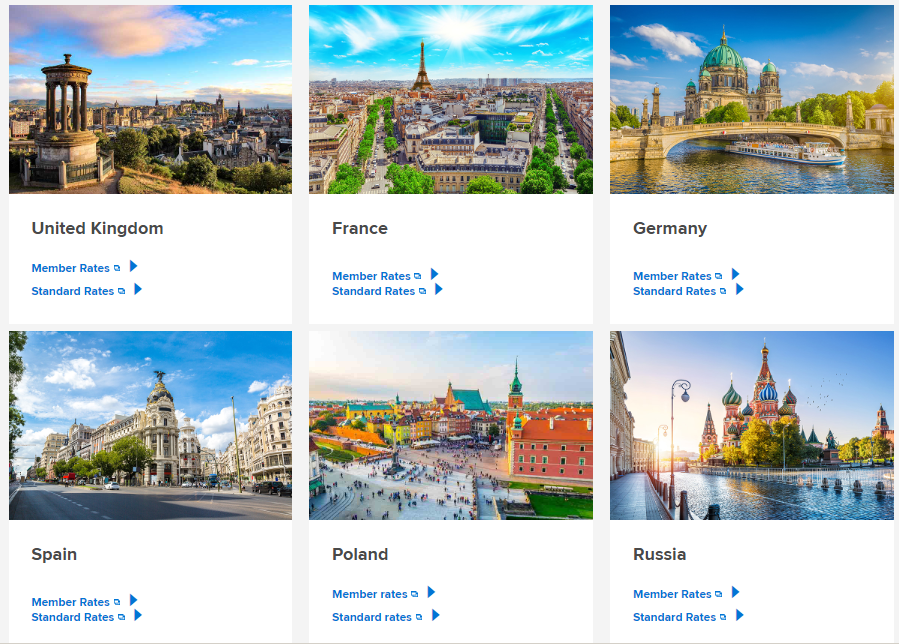Click blue arrow next to Russia Standard Rates
899x644 pixels.
tap(740, 615)
